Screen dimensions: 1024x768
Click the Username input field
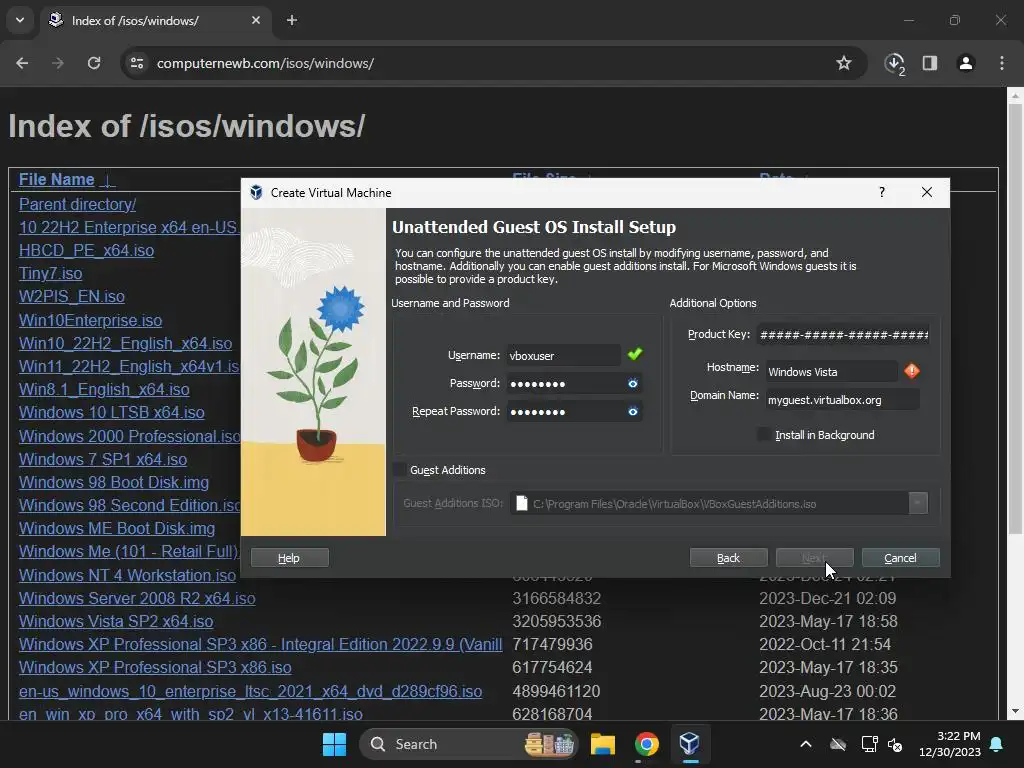click(x=564, y=355)
